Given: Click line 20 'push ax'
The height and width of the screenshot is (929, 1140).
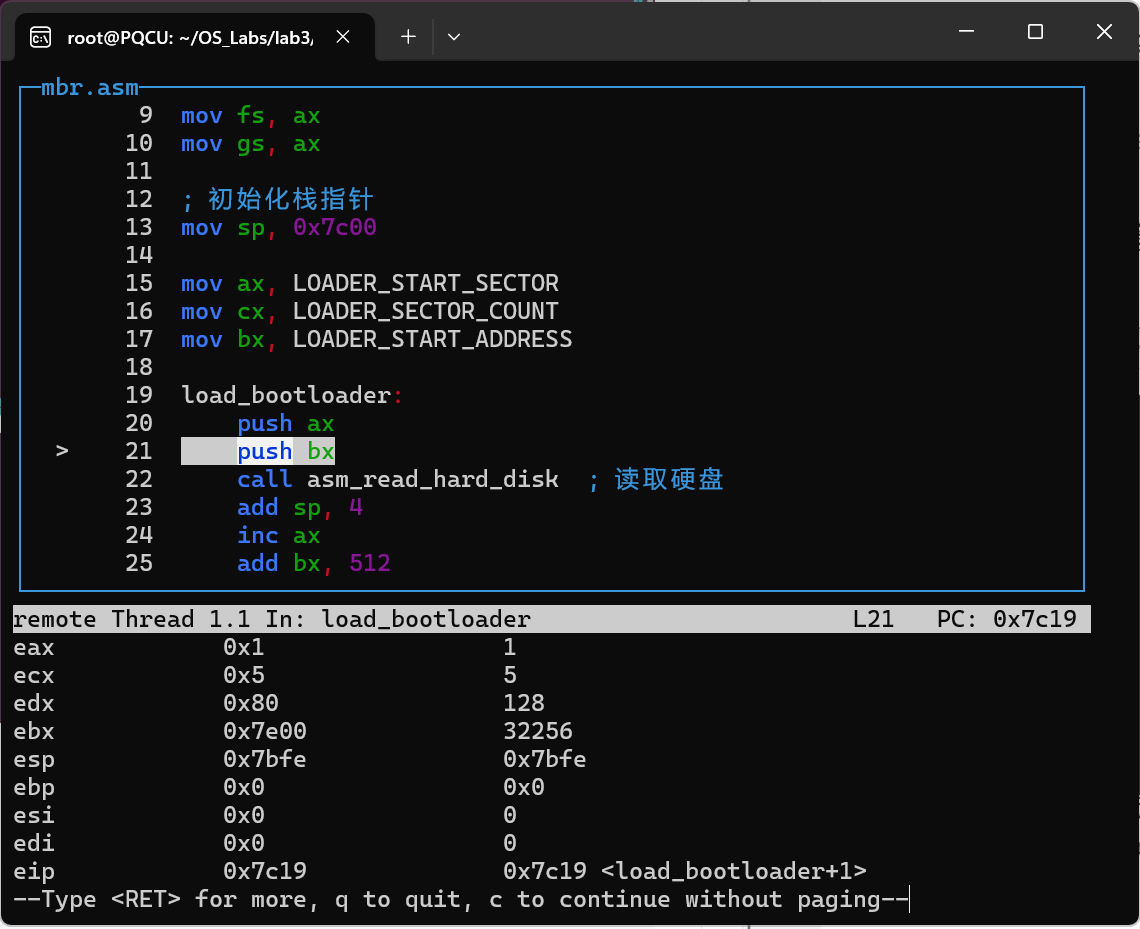Looking at the screenshot, I should click(286, 423).
